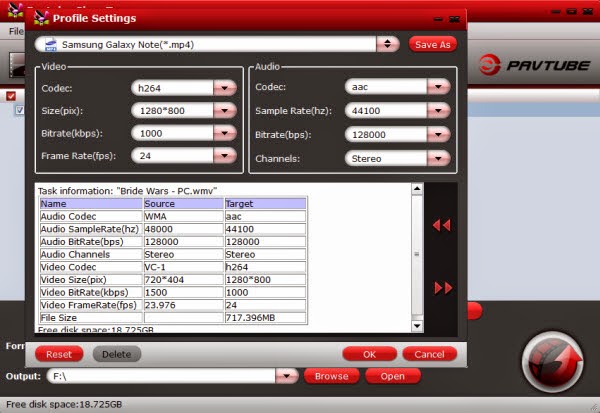
Task: Expand the Audio Bitrate(bps) dropdown
Action: click(438, 134)
